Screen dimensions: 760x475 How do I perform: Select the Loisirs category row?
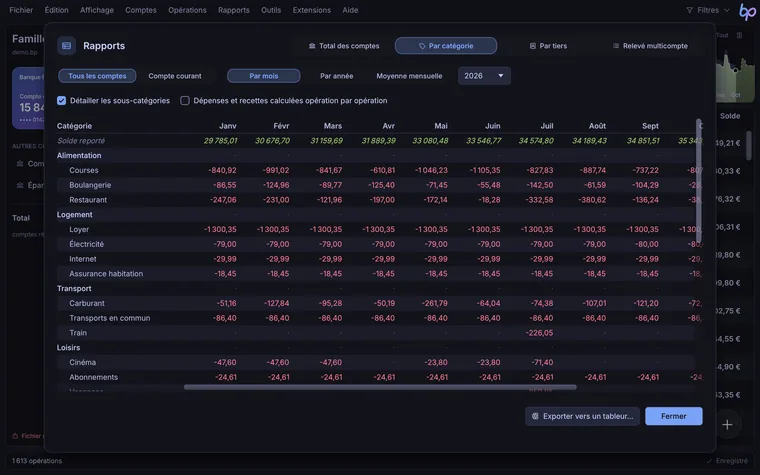point(376,348)
